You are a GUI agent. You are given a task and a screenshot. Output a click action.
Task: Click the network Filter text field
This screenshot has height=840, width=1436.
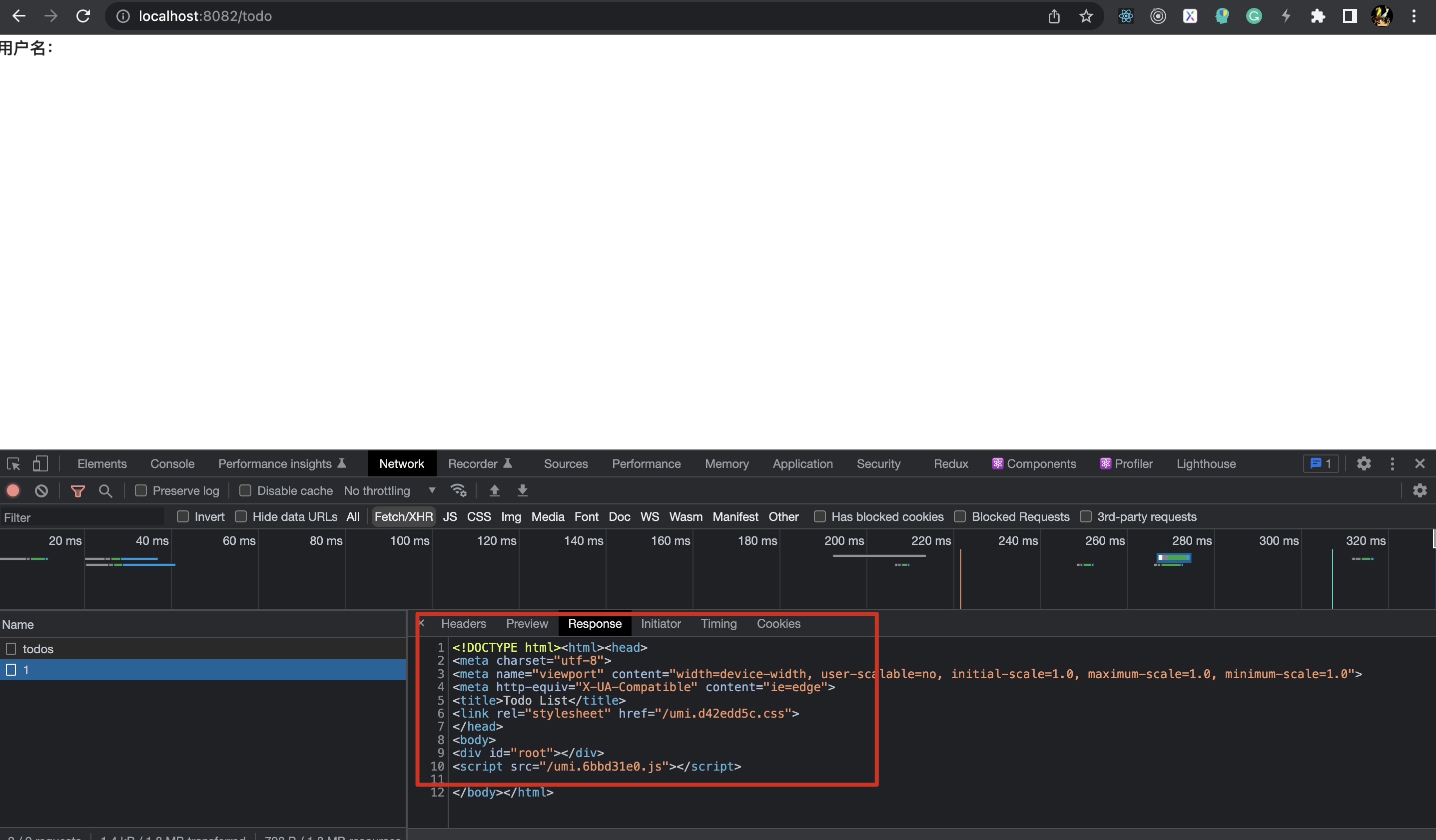tap(82, 517)
